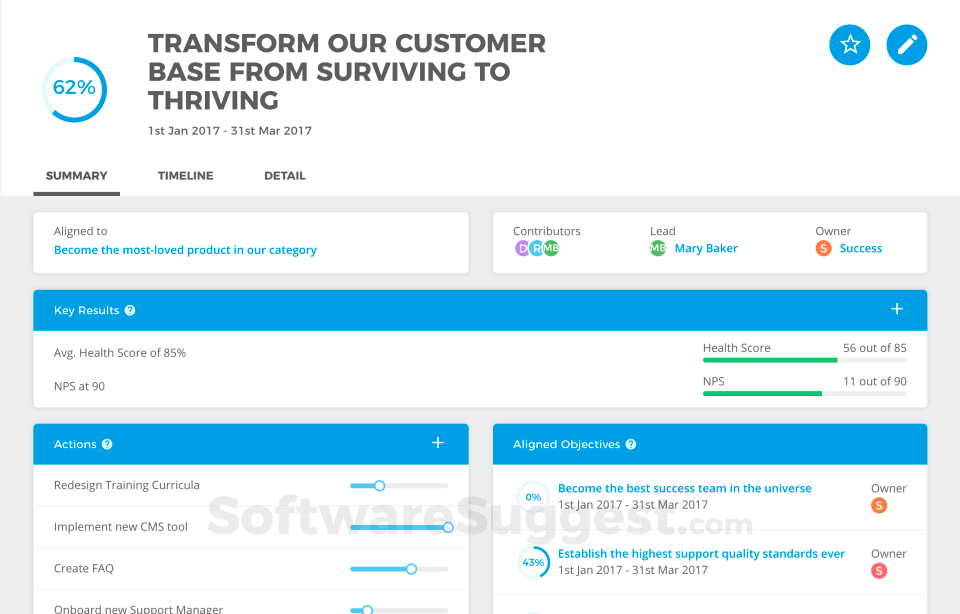Open Mary Baker's profile link
The width and height of the screenshot is (960, 614).
706,249
